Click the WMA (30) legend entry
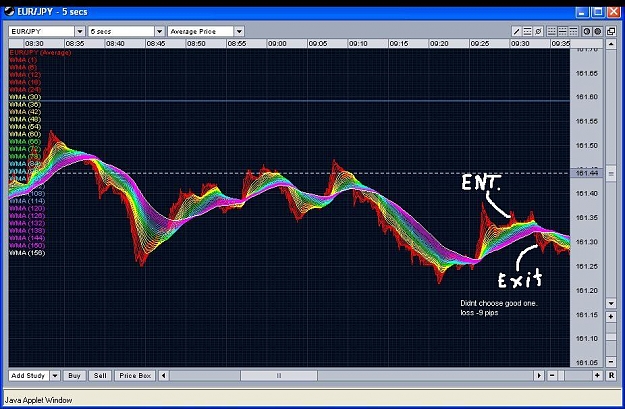The image size is (625, 409). [x=25, y=97]
